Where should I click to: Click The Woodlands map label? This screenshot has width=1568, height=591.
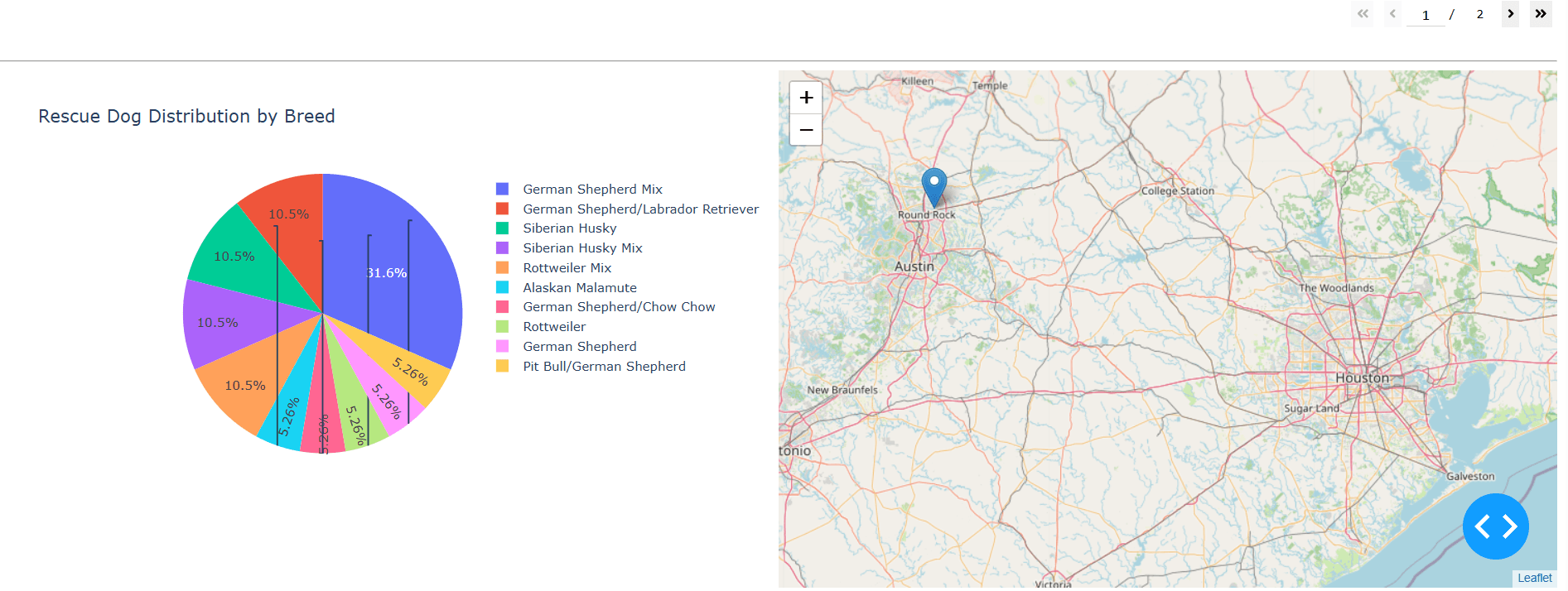pyautogui.click(x=1336, y=288)
